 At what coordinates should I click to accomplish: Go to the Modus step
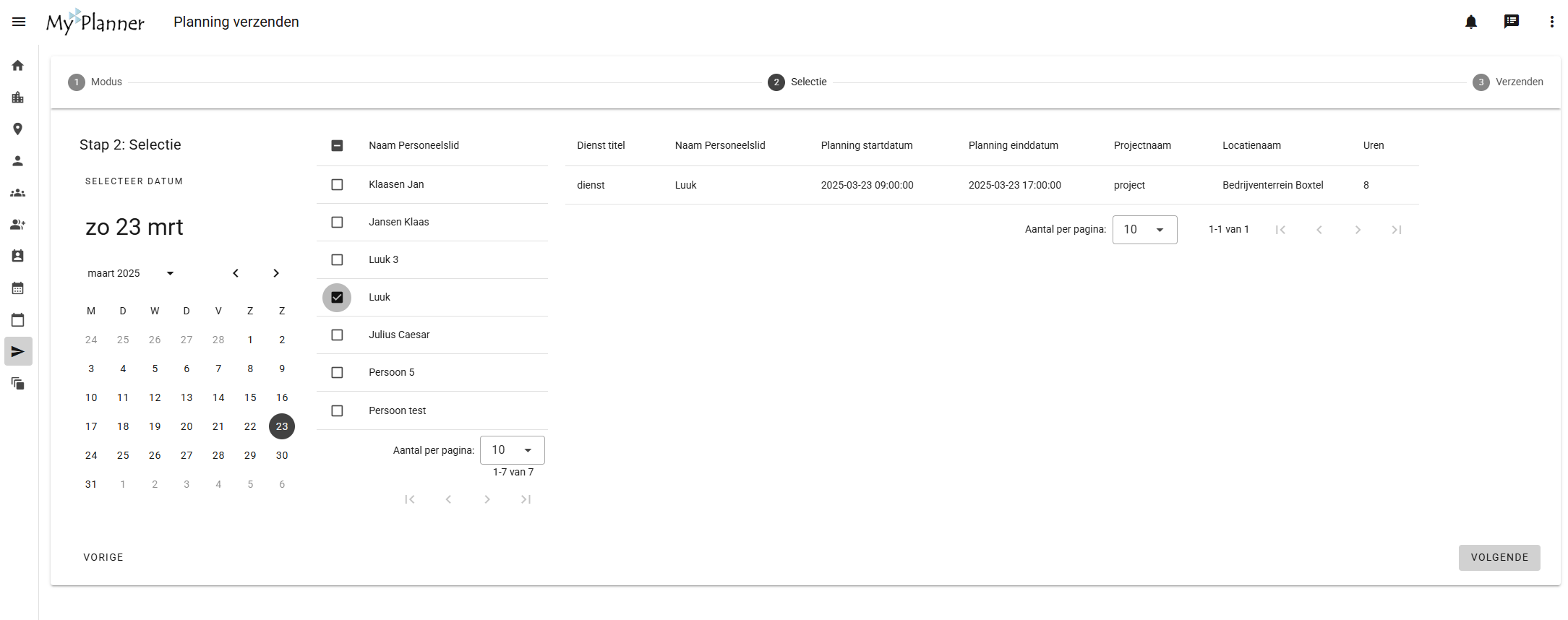tap(95, 82)
